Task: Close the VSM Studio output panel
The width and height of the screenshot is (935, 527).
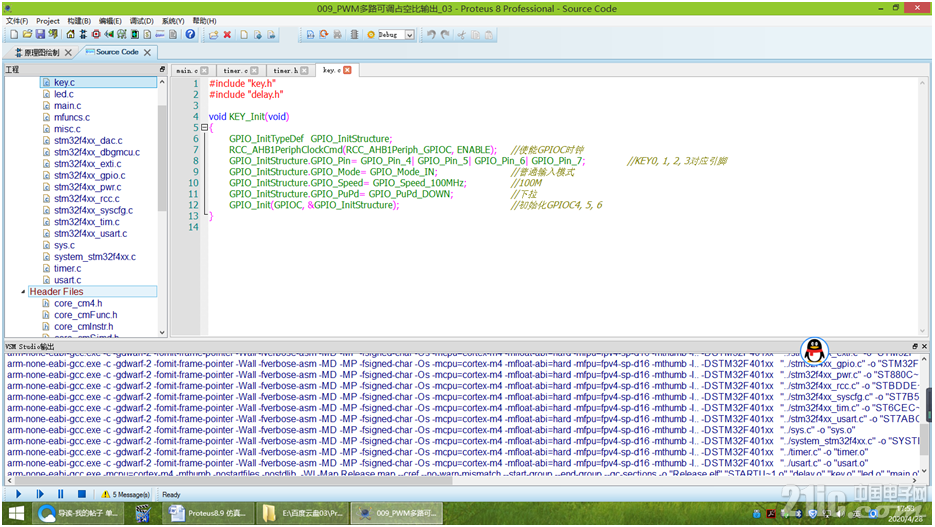Action: click(x=924, y=346)
